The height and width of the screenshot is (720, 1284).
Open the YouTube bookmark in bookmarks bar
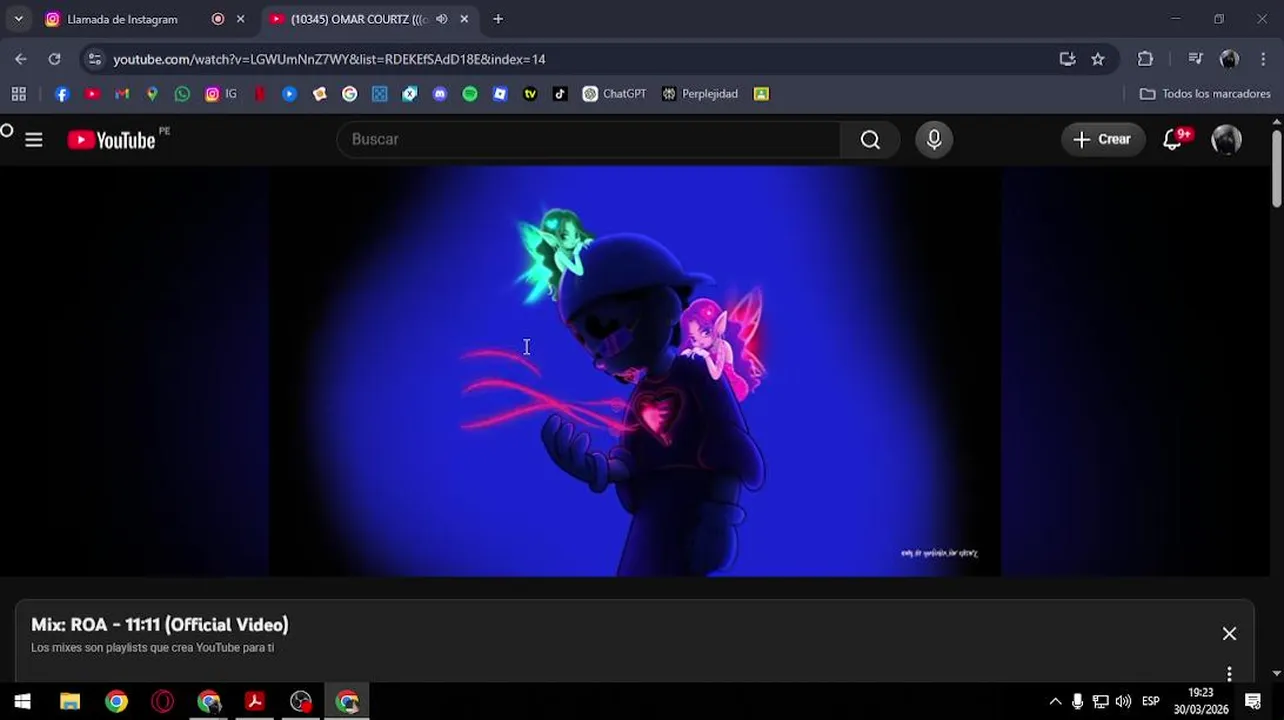point(92,94)
